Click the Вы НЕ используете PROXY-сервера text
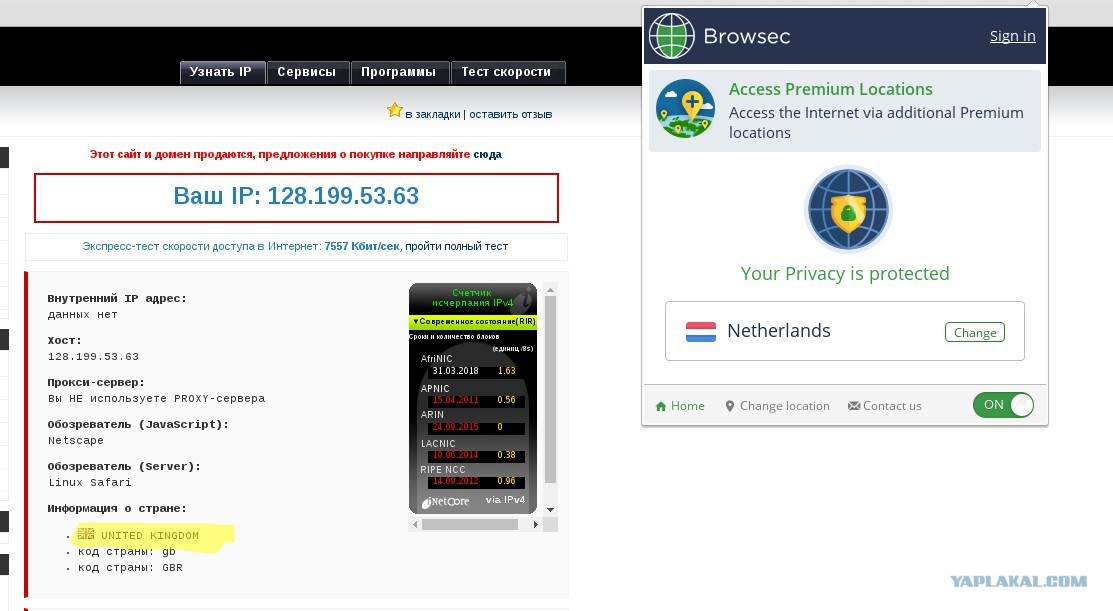This screenshot has height=611, width=1113. pyautogui.click(x=156, y=399)
